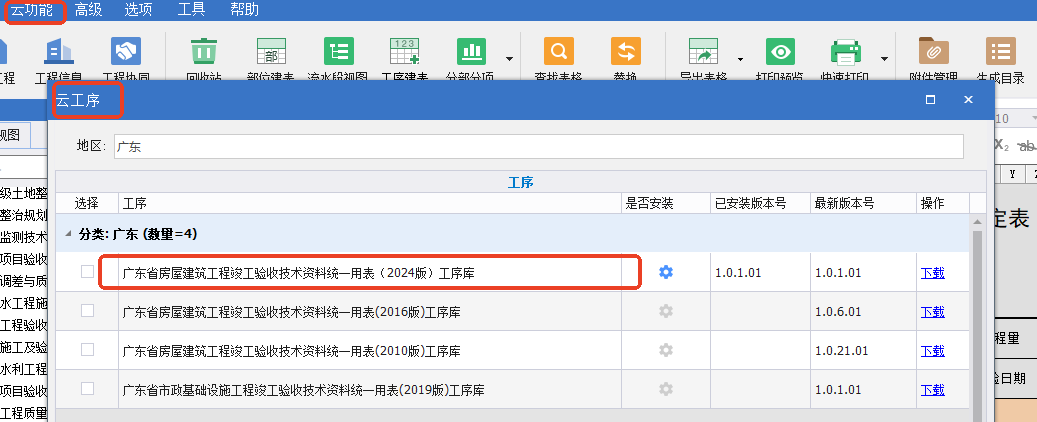Open 打印预览 print preview
The width and height of the screenshot is (1037, 422).
[x=780, y=53]
